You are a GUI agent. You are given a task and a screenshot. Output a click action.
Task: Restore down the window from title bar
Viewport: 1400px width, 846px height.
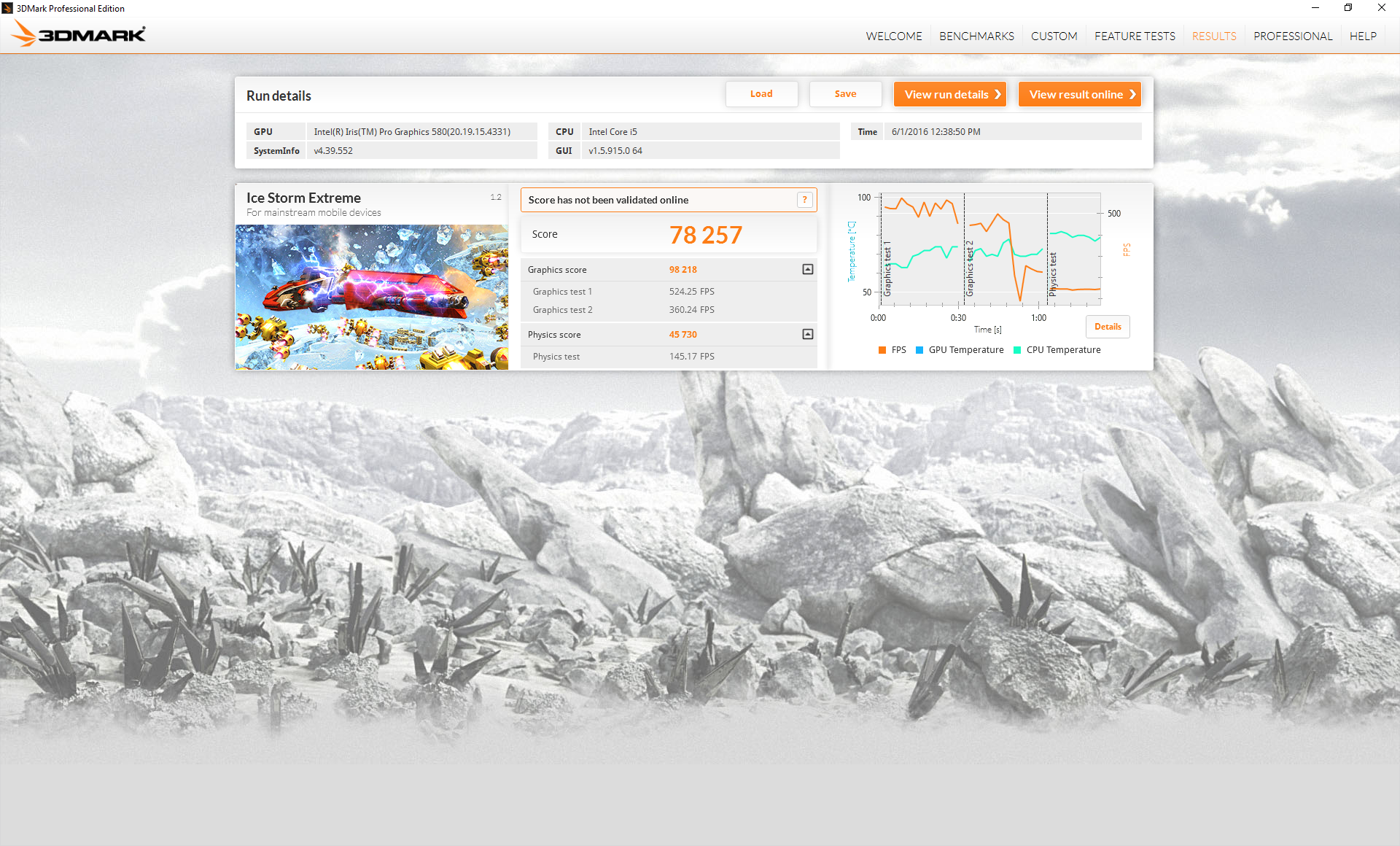1347,8
